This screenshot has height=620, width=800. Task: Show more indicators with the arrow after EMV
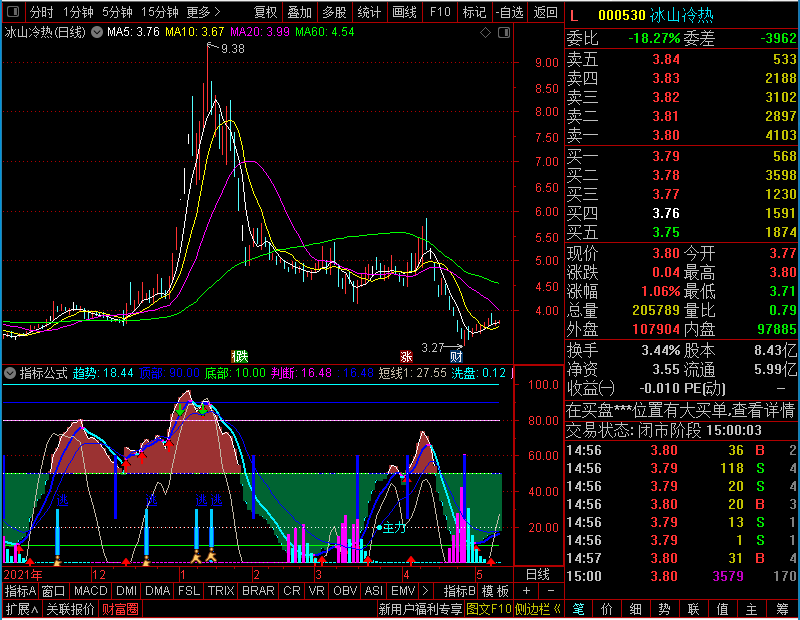coord(425,591)
